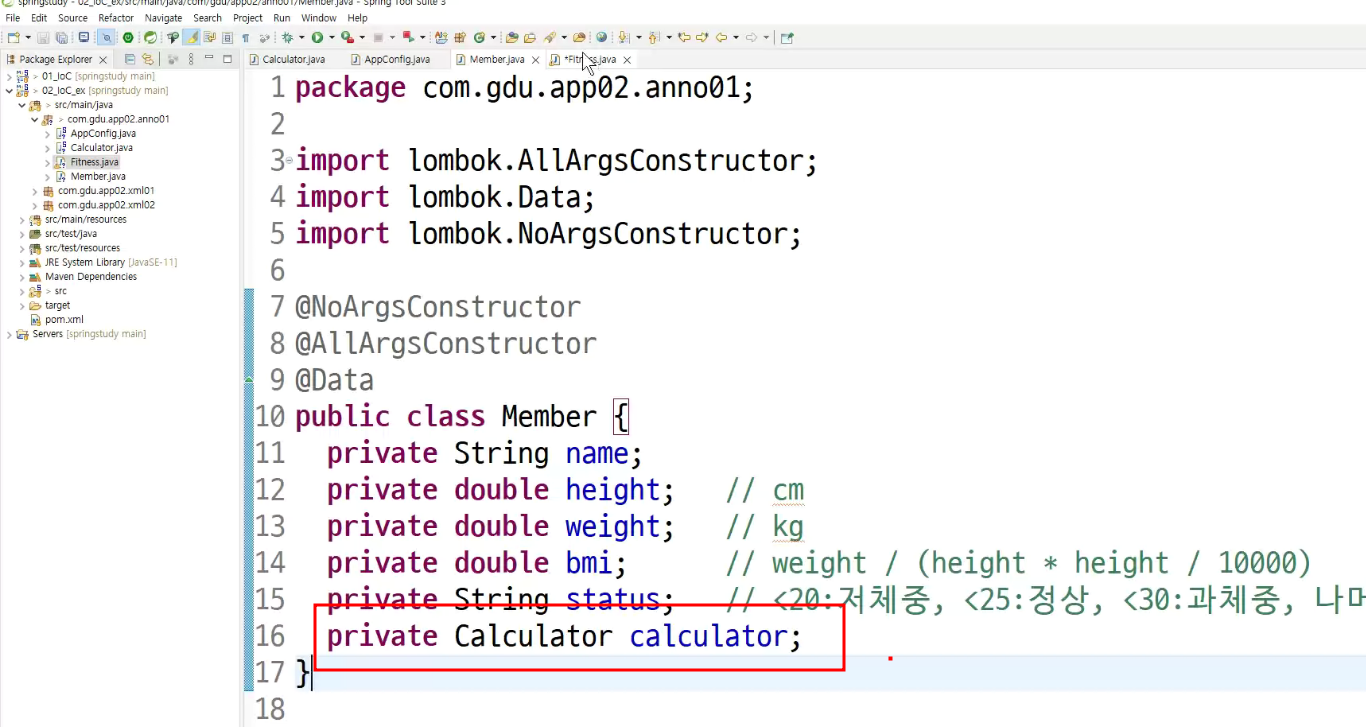Open the File menu
Image resolution: width=1366 pixels, height=727 pixels.
(13, 18)
